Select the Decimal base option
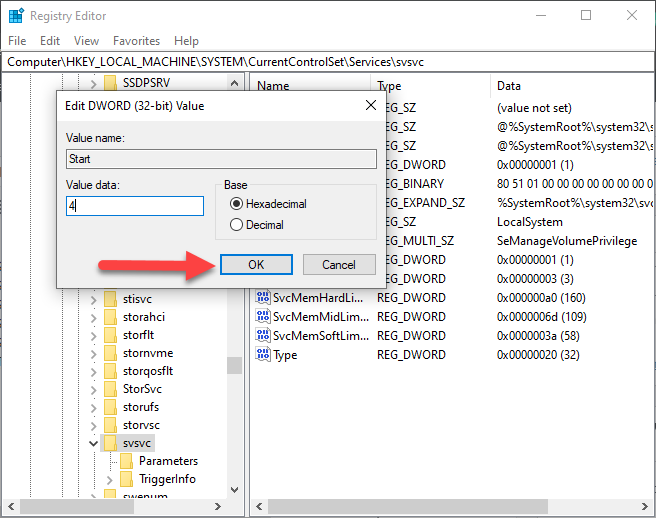Screen dimensions: 656x518 [236, 225]
